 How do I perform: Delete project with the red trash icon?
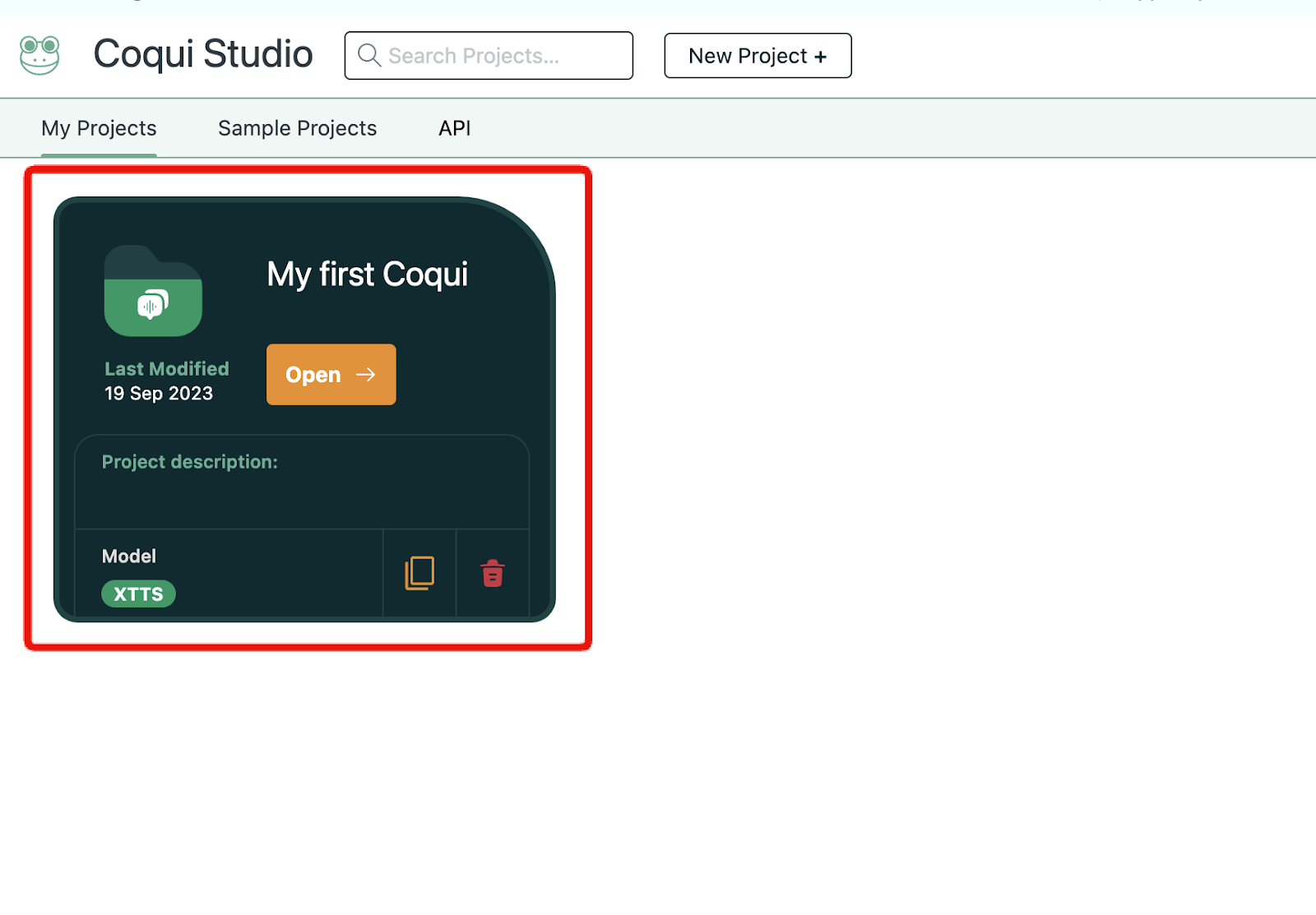pyautogui.click(x=493, y=573)
